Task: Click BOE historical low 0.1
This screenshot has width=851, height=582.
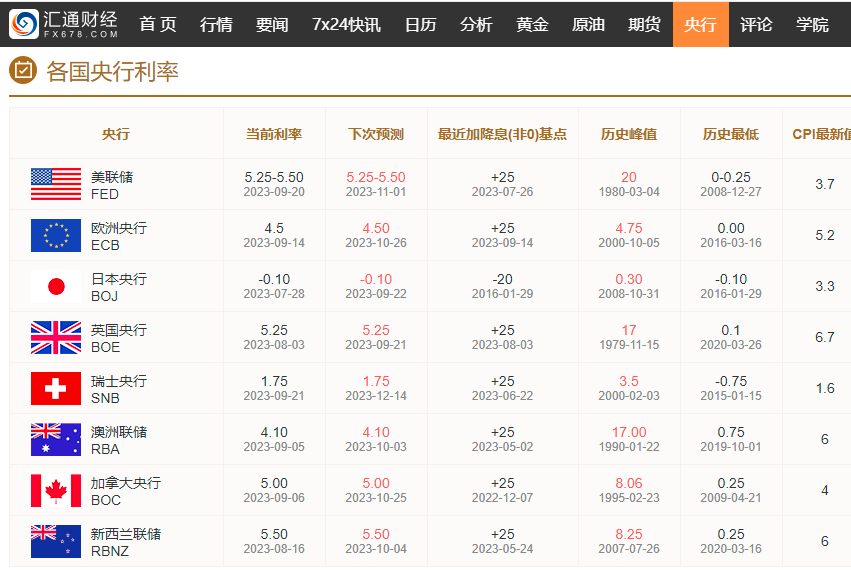Action: coord(731,330)
